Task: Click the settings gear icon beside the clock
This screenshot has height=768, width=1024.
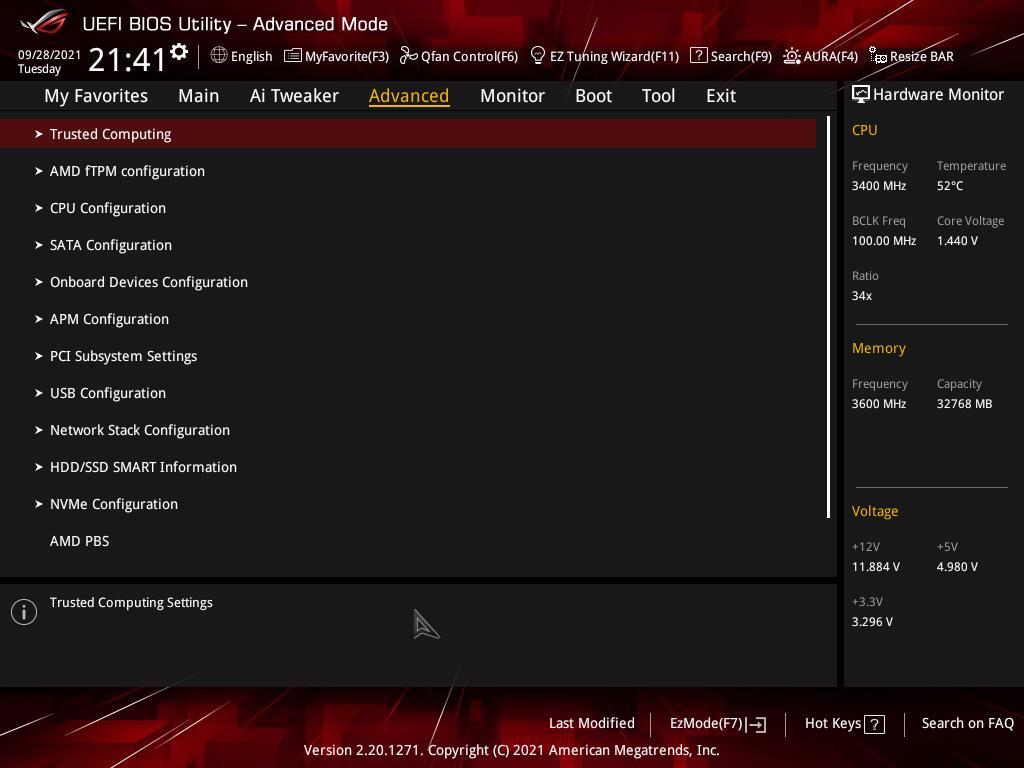Action: pos(179,52)
